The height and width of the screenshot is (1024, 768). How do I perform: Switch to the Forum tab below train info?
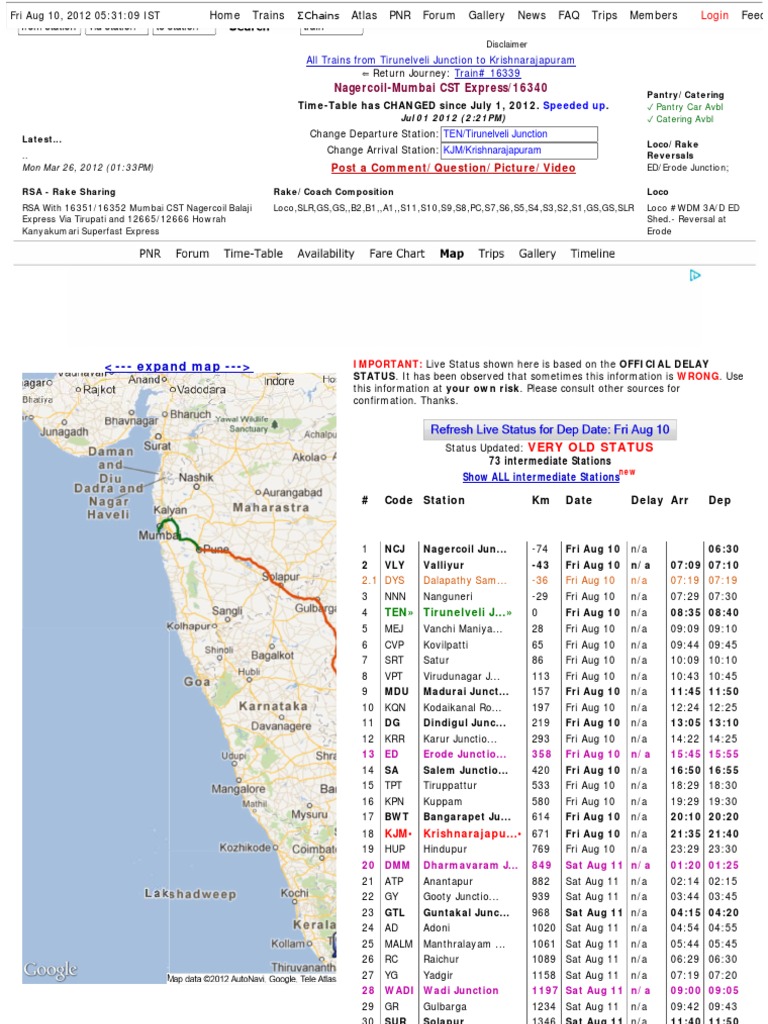click(x=192, y=253)
